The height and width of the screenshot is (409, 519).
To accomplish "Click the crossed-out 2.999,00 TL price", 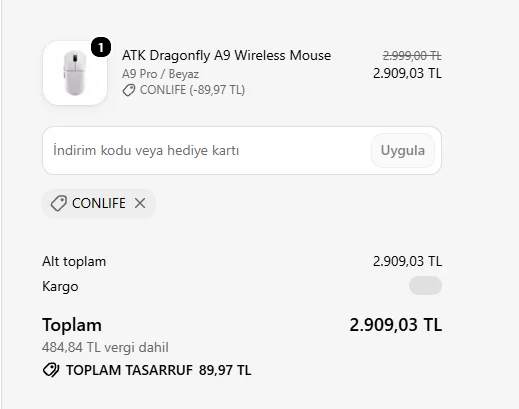I will 412,56.
